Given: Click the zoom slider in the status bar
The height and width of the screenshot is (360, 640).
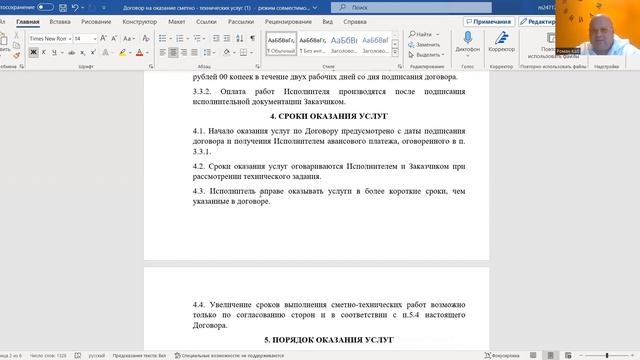Looking at the screenshot, I should 607,356.
